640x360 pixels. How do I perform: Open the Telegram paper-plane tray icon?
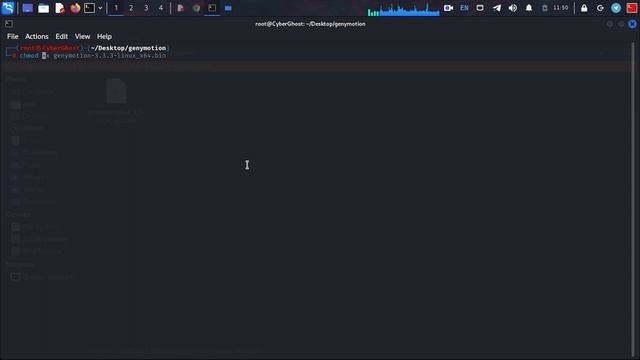click(x=496, y=8)
